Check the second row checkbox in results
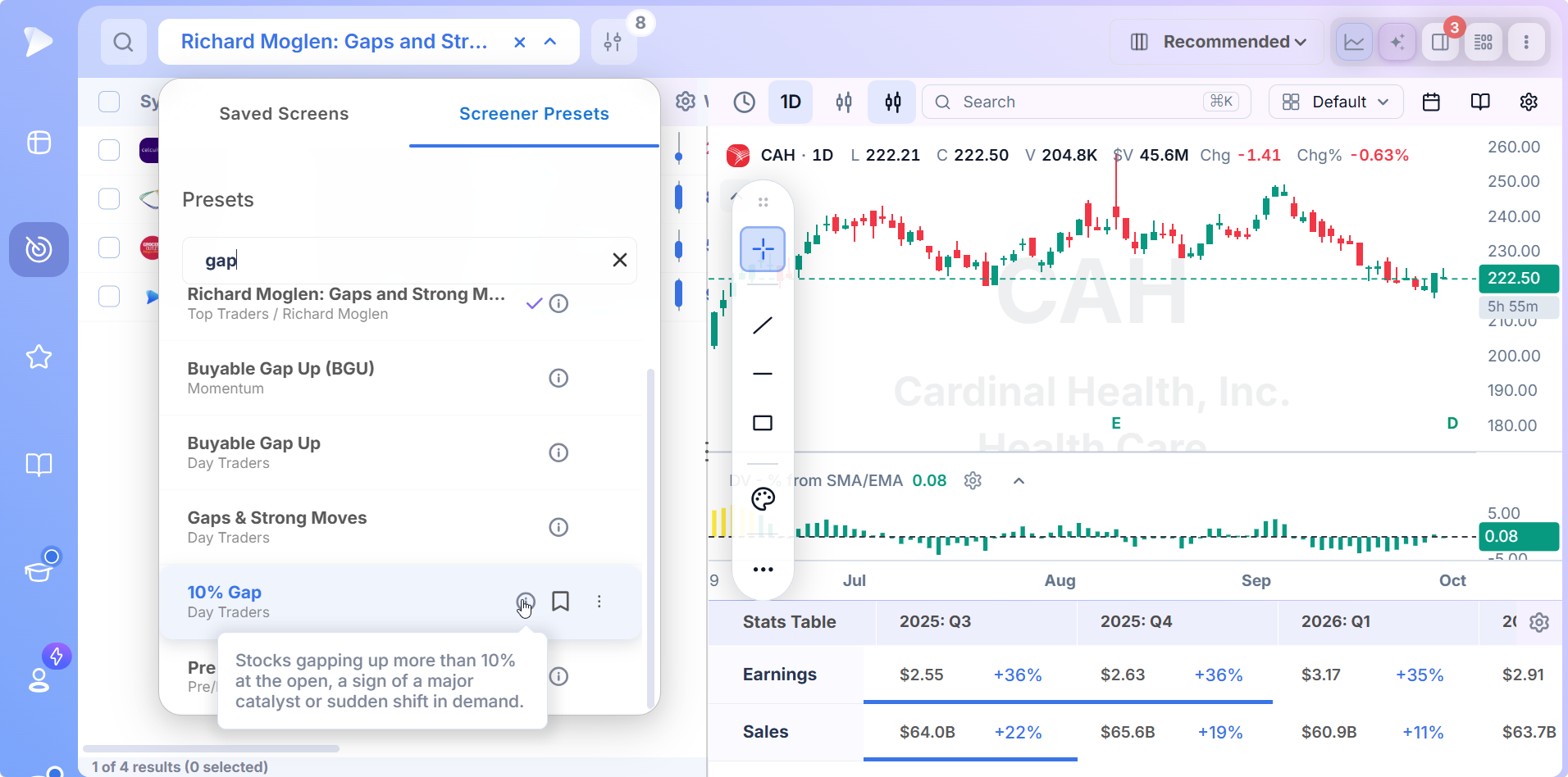Image resolution: width=1568 pixels, height=777 pixels. point(109,198)
